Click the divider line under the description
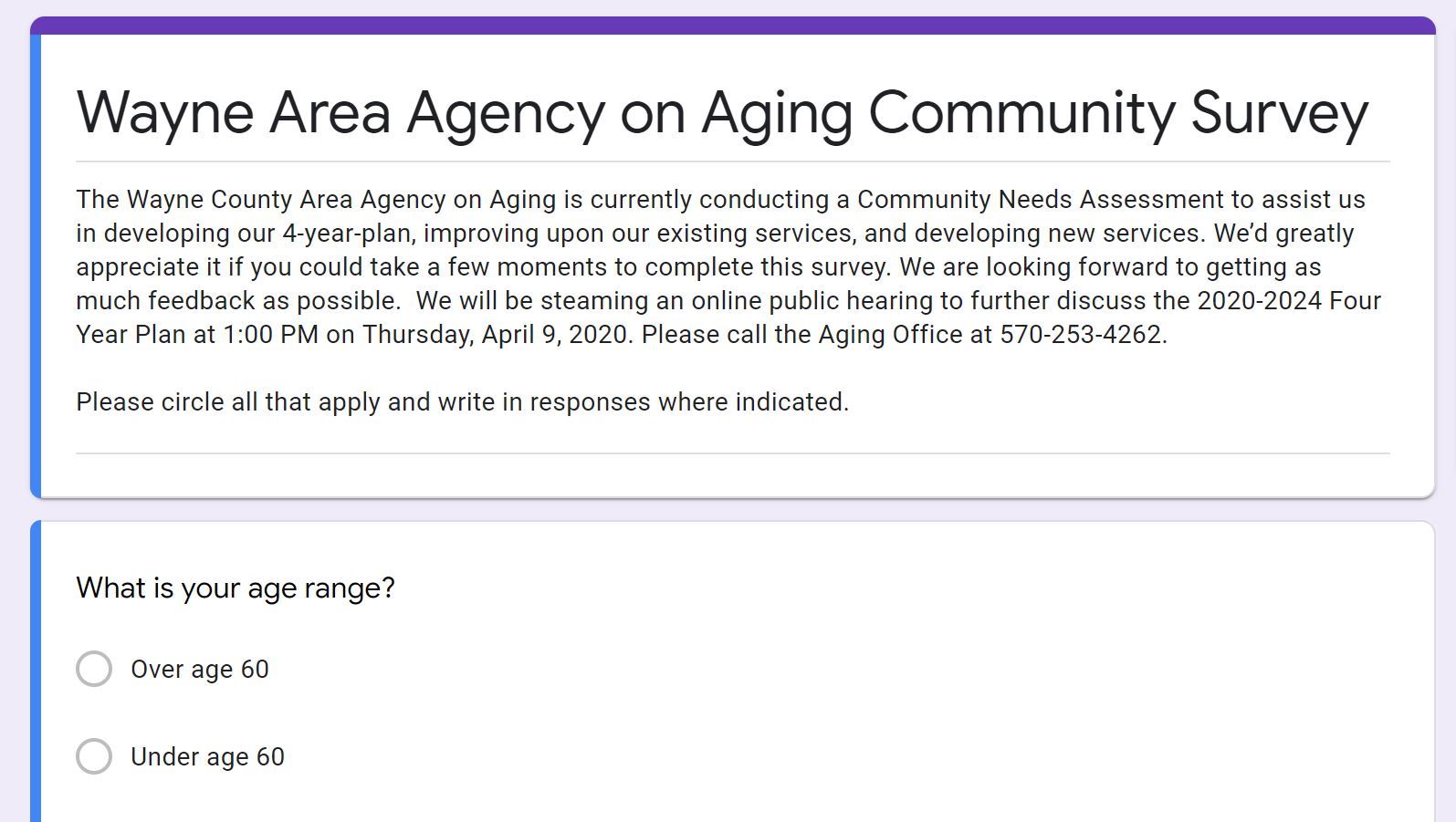The image size is (1456, 822). point(721,453)
